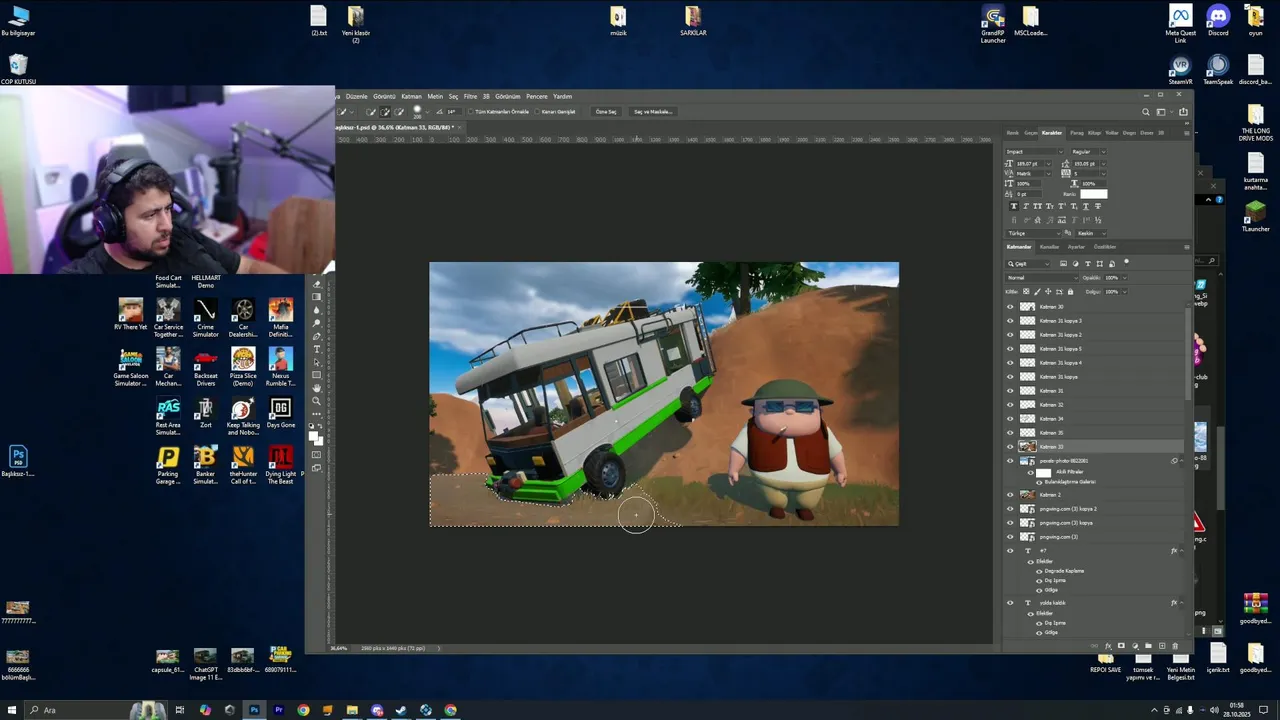
Task: Create a new layer icon
Action: 1162,645
